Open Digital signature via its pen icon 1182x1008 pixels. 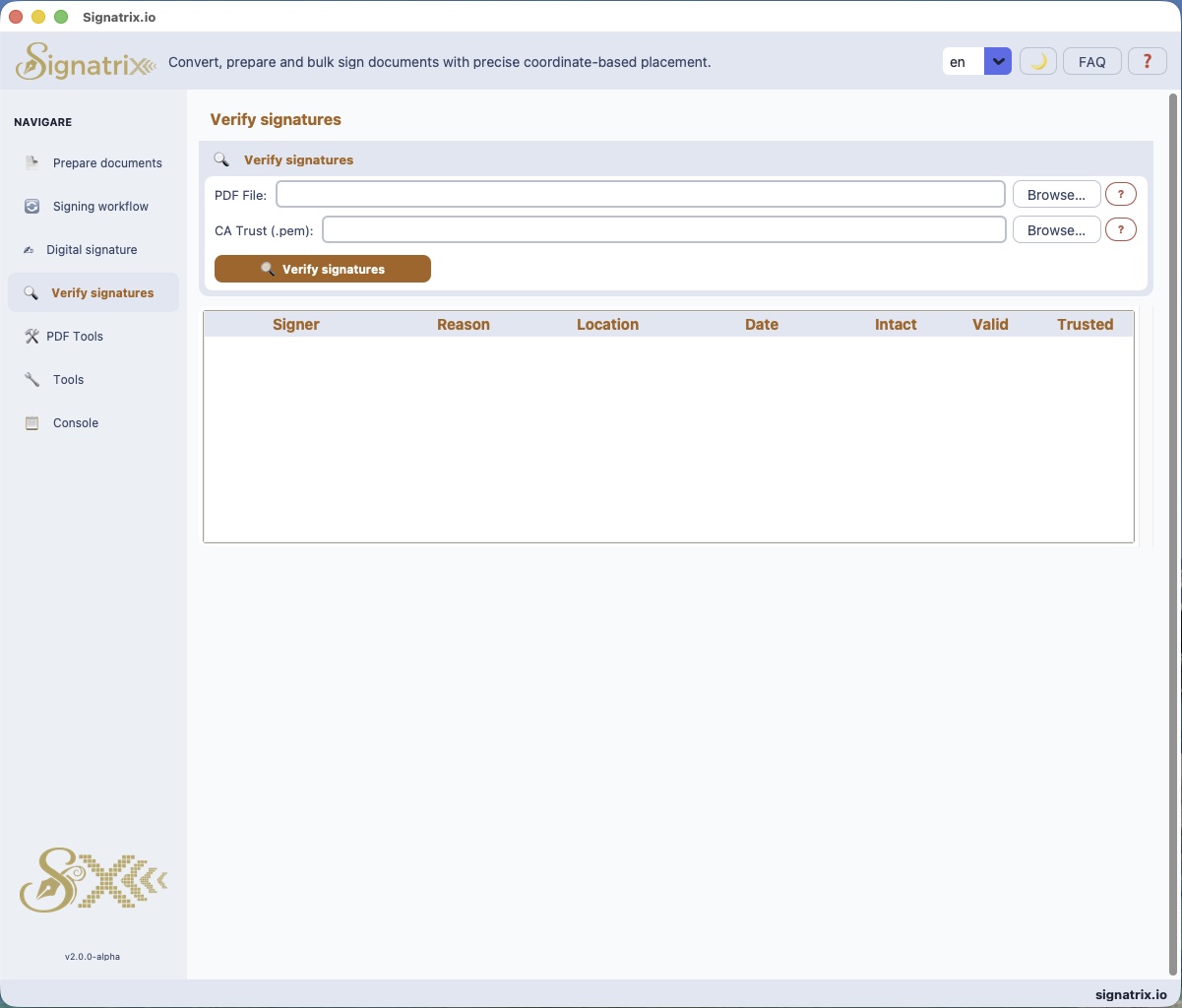click(31, 249)
